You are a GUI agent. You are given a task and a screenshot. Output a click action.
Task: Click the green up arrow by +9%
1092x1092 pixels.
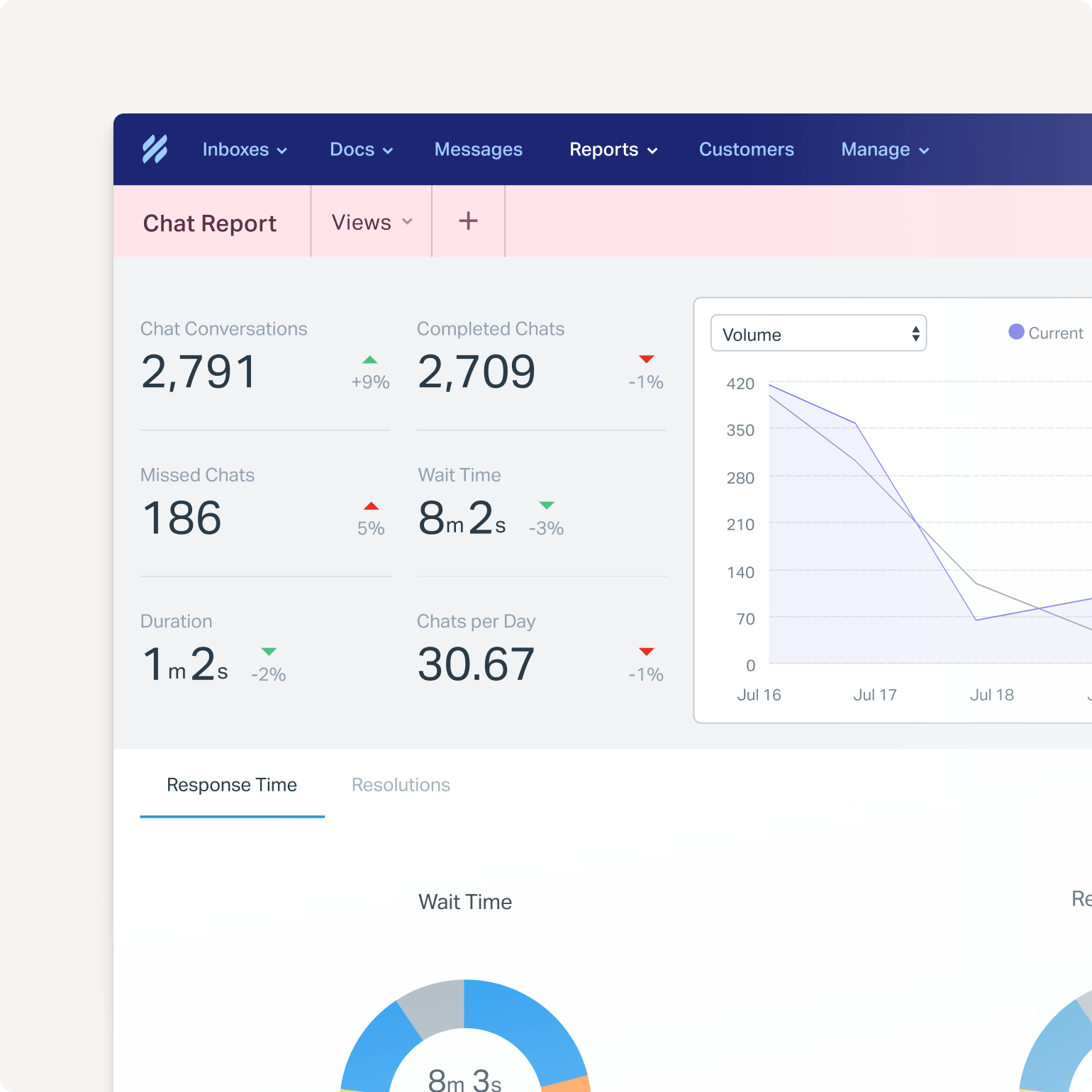(370, 360)
